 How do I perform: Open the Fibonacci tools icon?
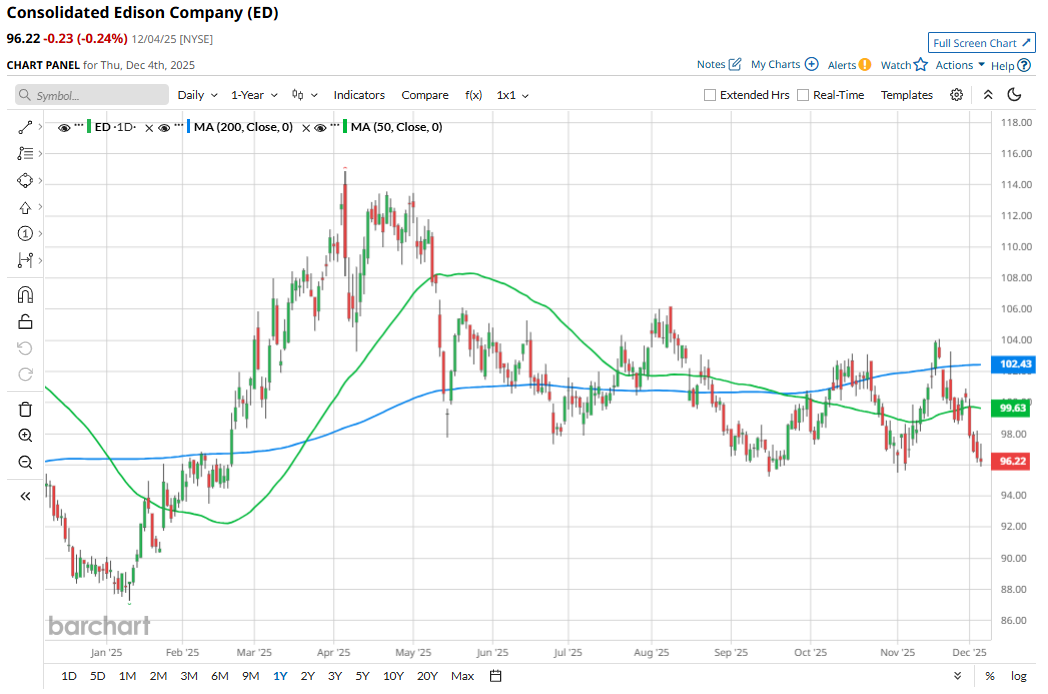pyautogui.click(x=25, y=154)
